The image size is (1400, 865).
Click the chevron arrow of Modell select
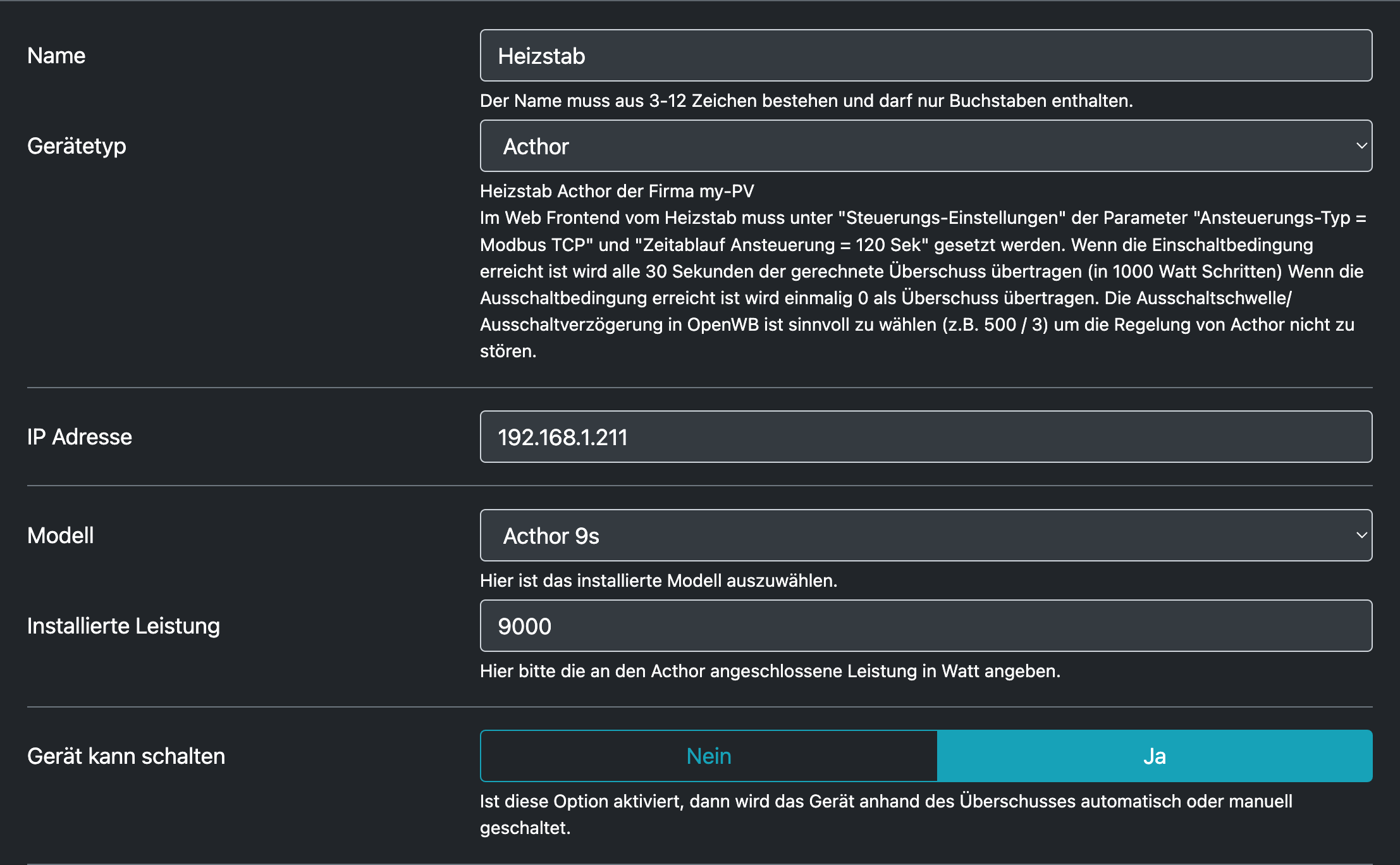[1361, 536]
